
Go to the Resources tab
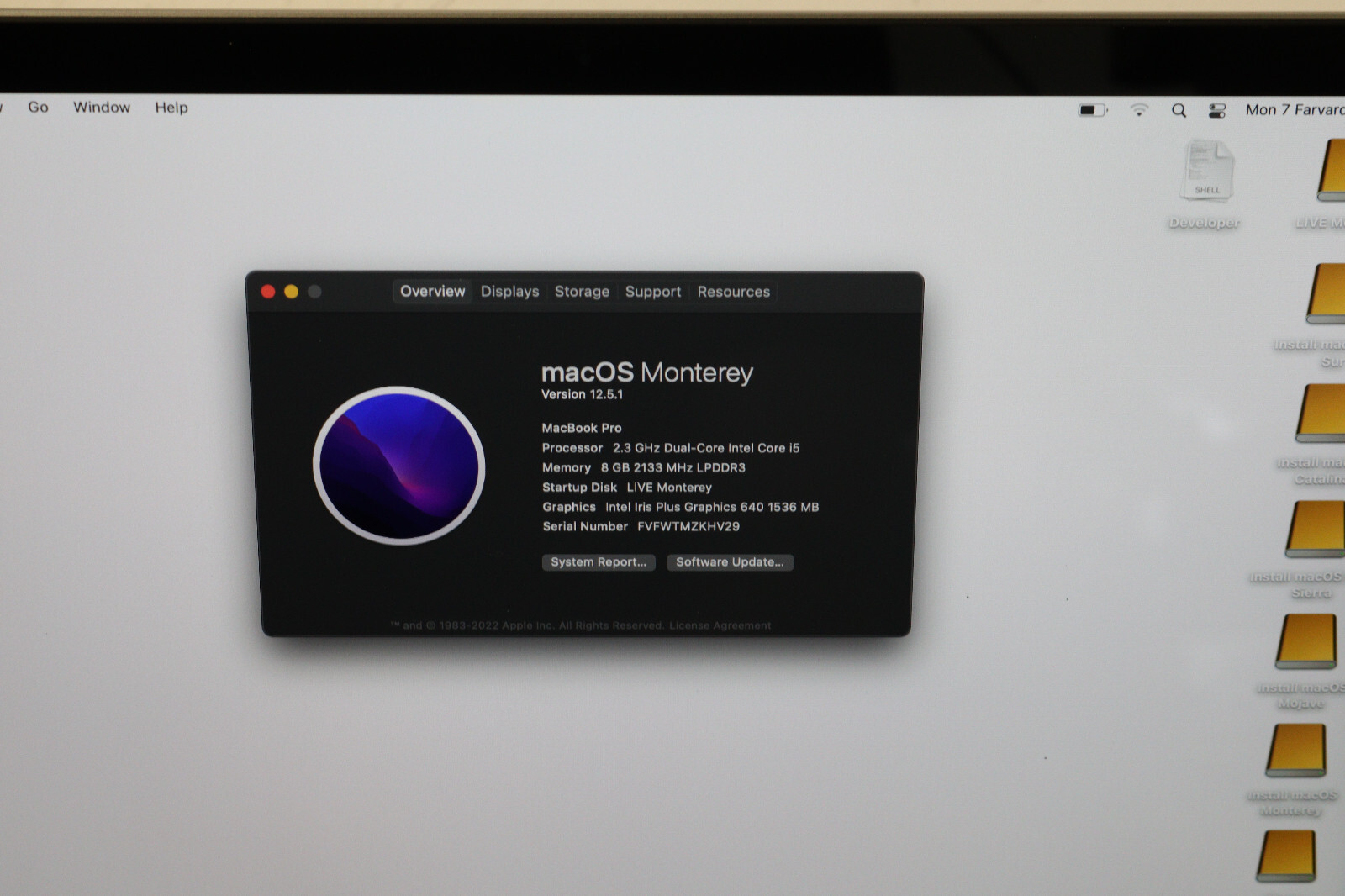733,292
